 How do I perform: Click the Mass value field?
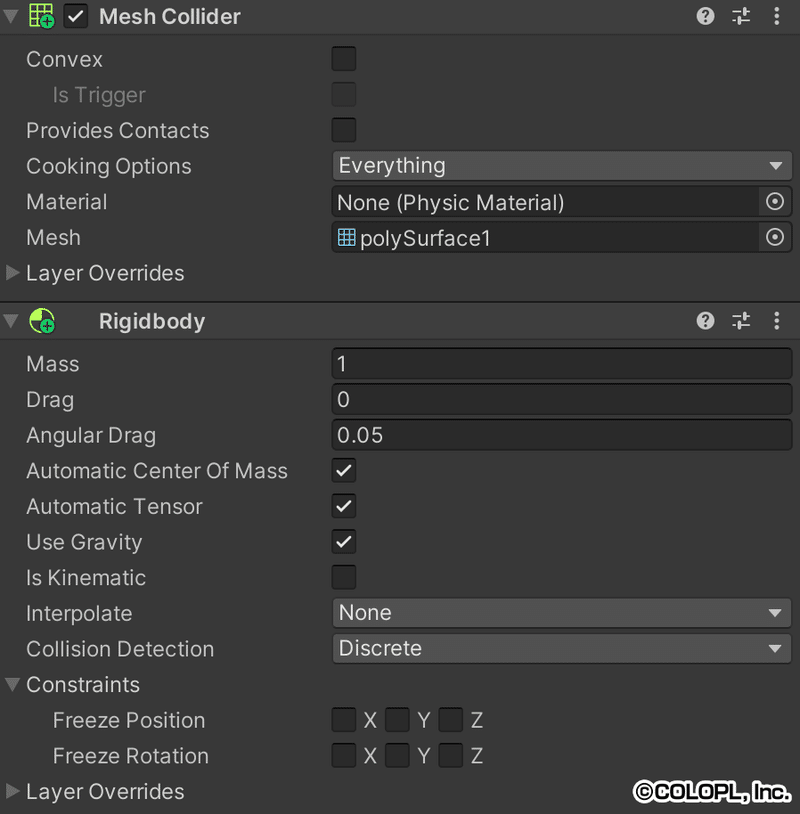click(x=561, y=364)
